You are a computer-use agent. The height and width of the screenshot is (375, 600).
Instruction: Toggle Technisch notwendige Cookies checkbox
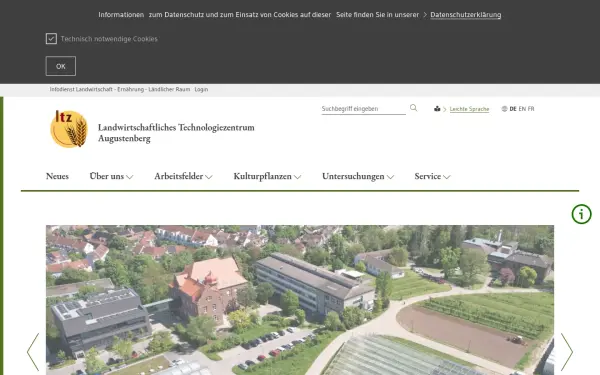click(51, 39)
